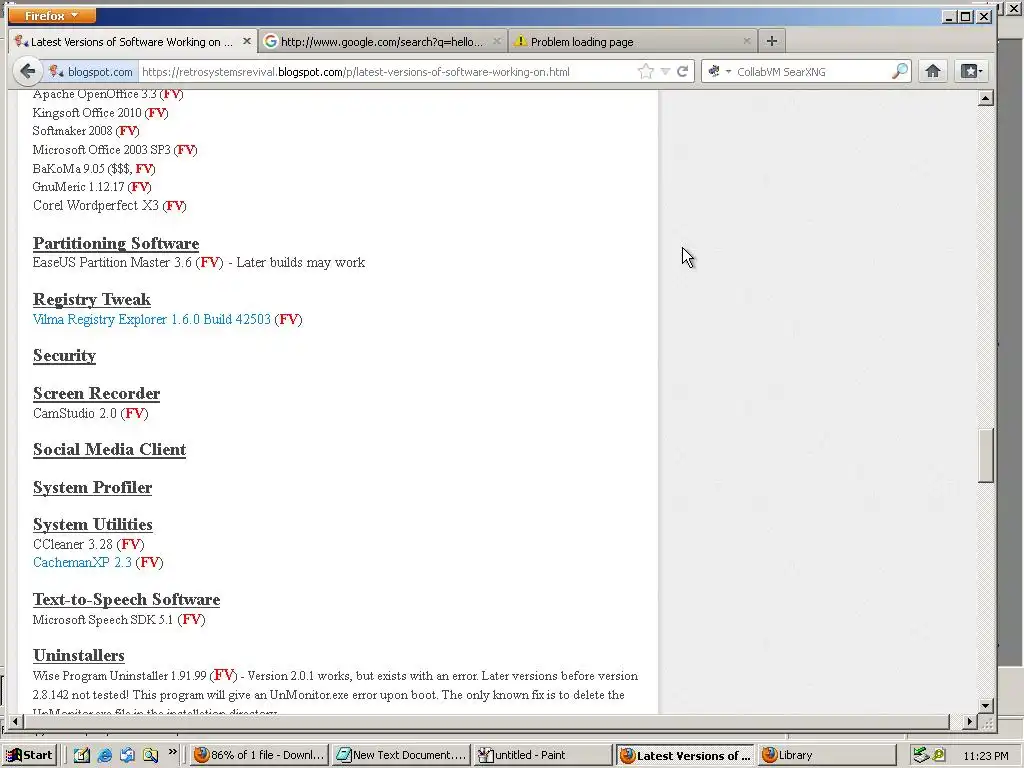This screenshot has width=1024, height=768.
Task: Click the third quick launch icon
Action: tap(127, 755)
